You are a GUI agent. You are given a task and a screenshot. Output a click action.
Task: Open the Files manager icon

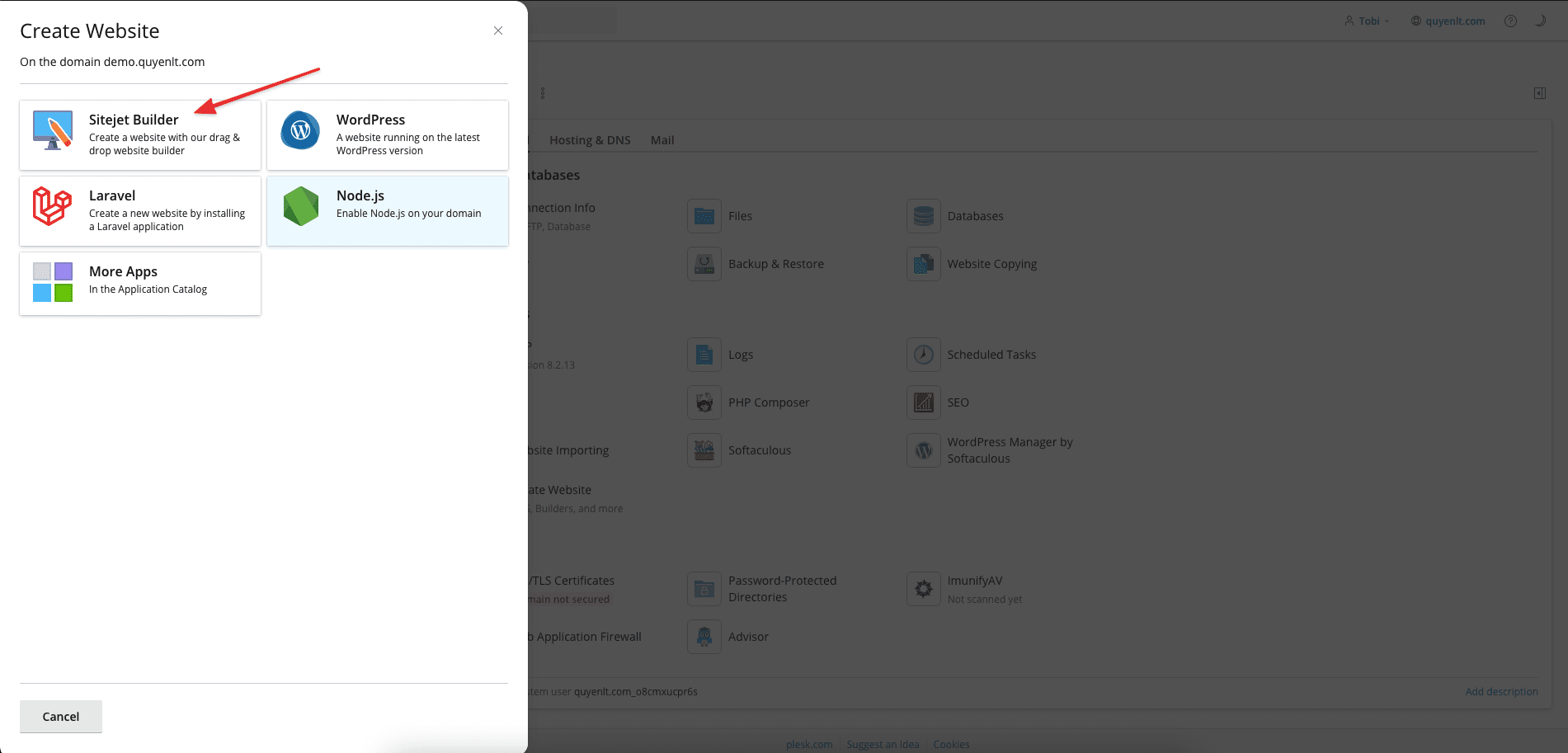click(x=704, y=216)
